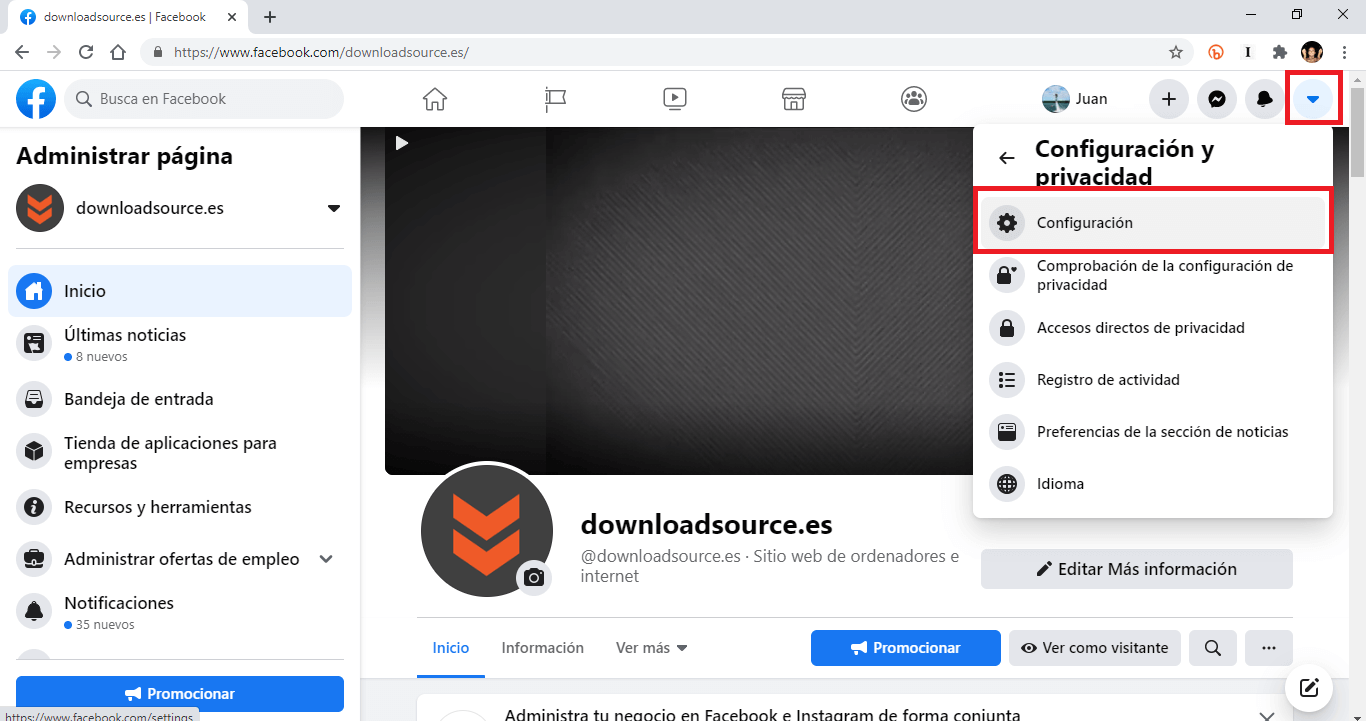Click the new message compose icon
The width and height of the screenshot is (1366, 721).
pyautogui.click(x=1310, y=688)
